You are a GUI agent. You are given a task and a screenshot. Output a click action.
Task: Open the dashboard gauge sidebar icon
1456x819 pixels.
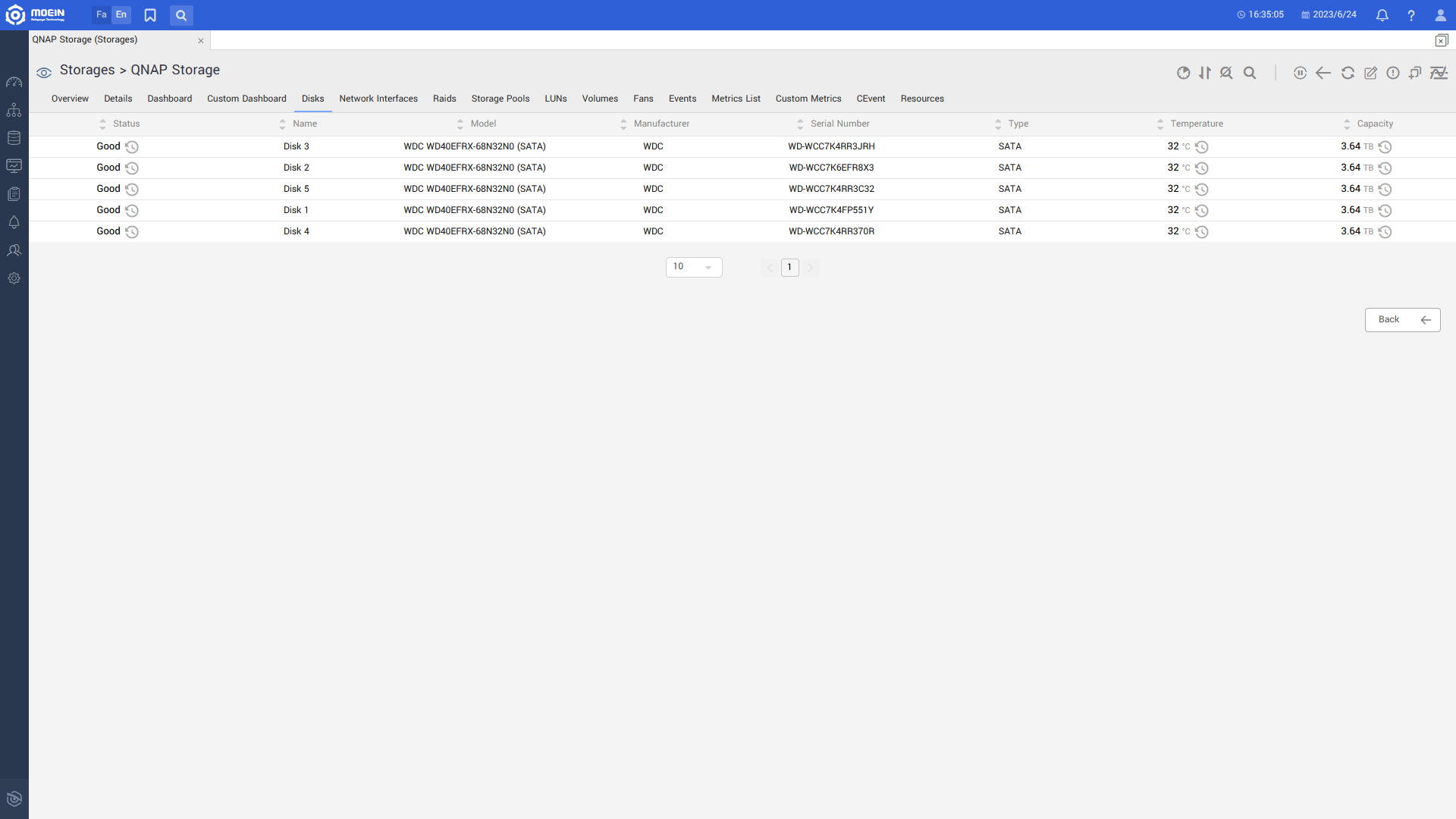(x=14, y=82)
